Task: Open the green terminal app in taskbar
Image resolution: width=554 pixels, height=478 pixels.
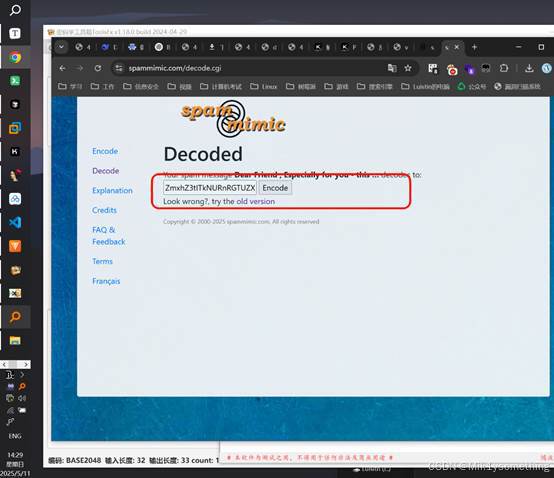Action: [15, 81]
